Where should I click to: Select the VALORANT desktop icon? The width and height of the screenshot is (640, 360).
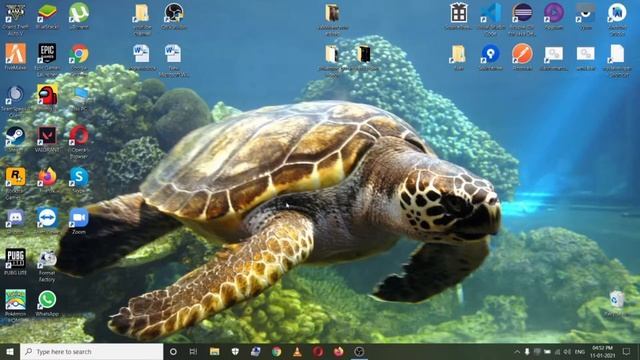pyautogui.click(x=47, y=139)
